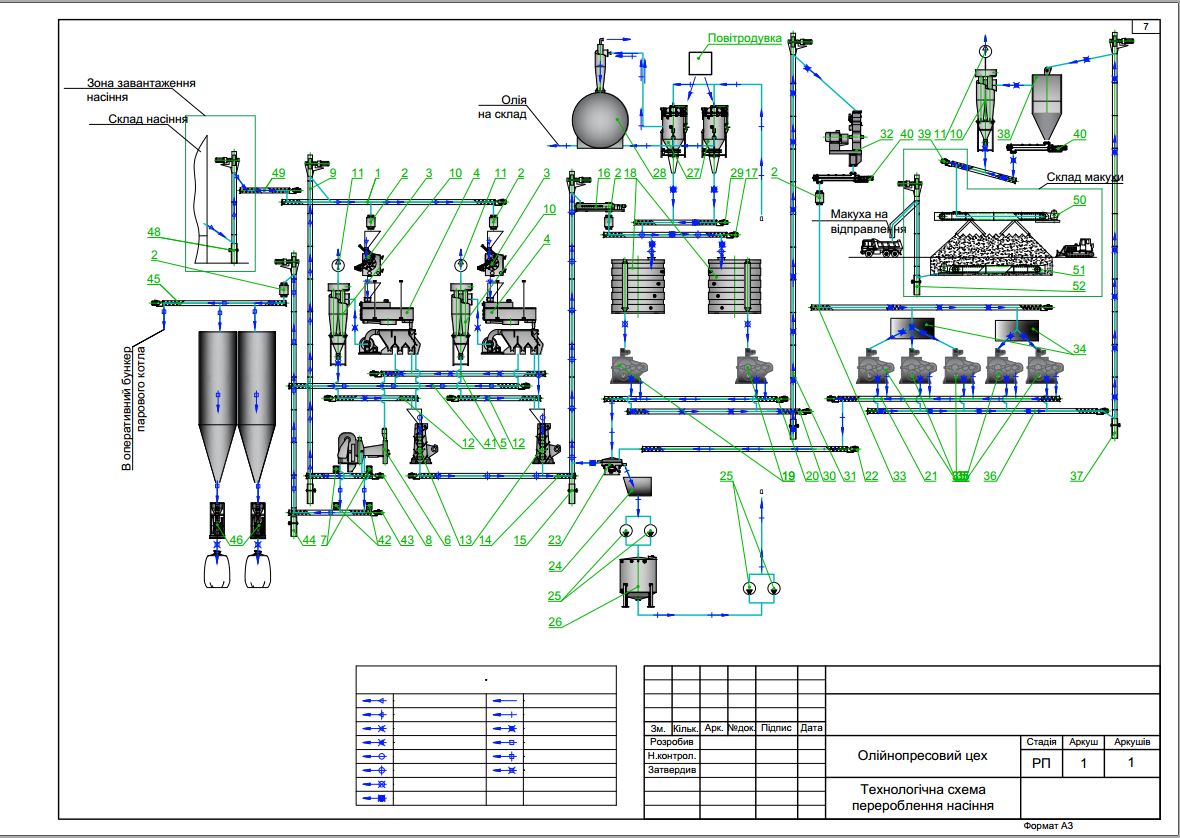Click the "Підпис" column header
1180x838 pixels.
coord(776,728)
